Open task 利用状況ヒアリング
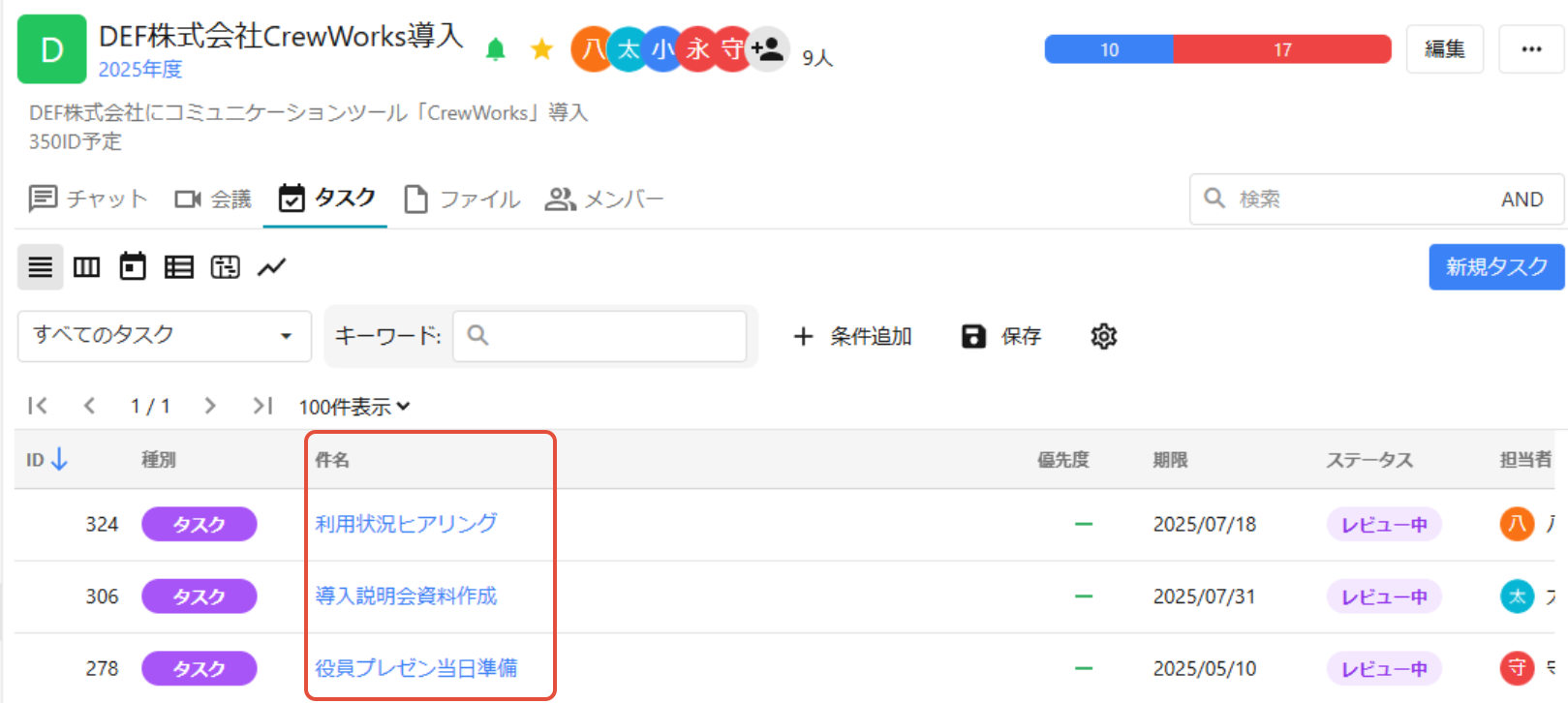Image resolution: width=1568 pixels, height=703 pixels. 406,524
